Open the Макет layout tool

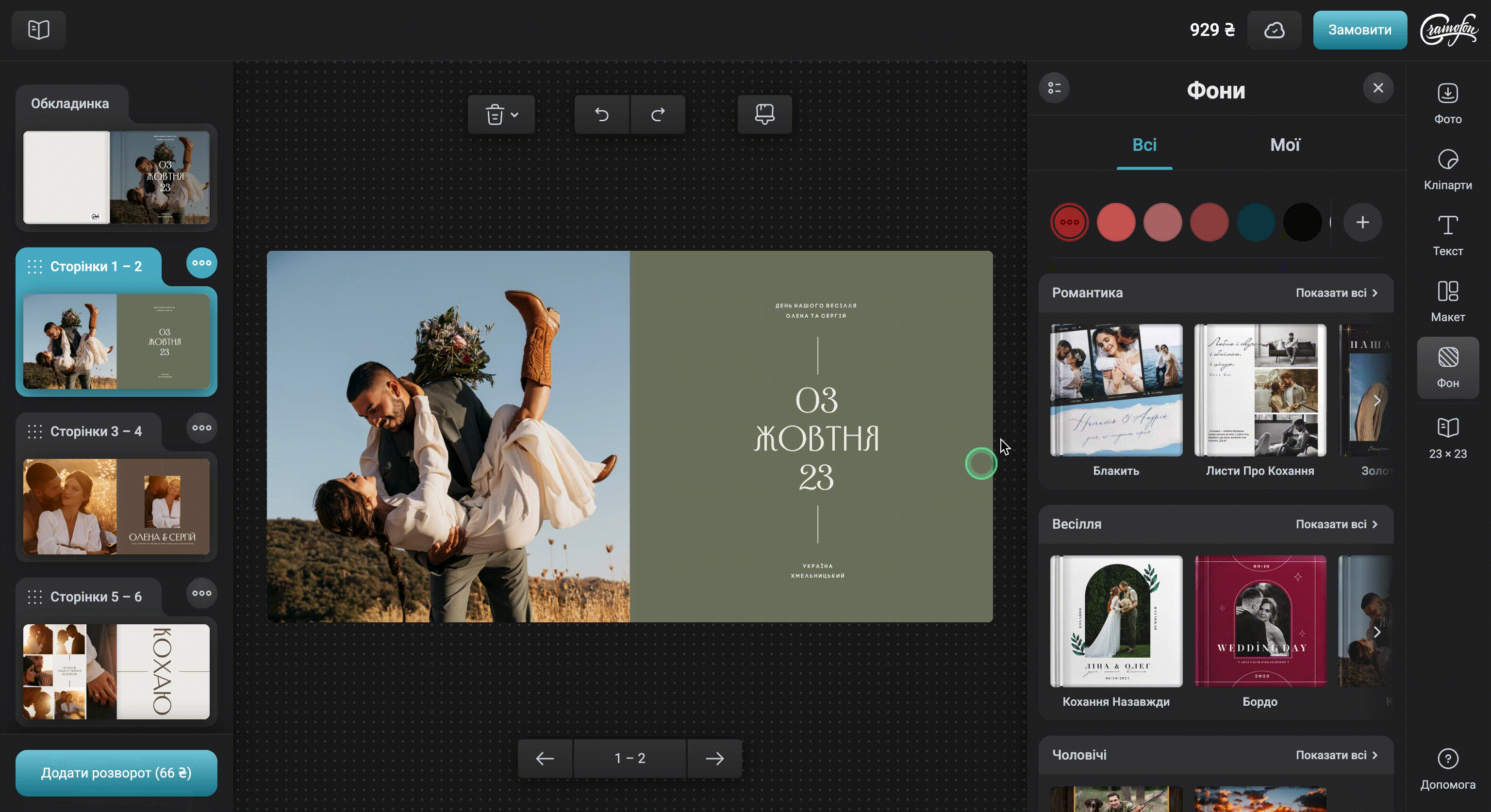[x=1447, y=301]
